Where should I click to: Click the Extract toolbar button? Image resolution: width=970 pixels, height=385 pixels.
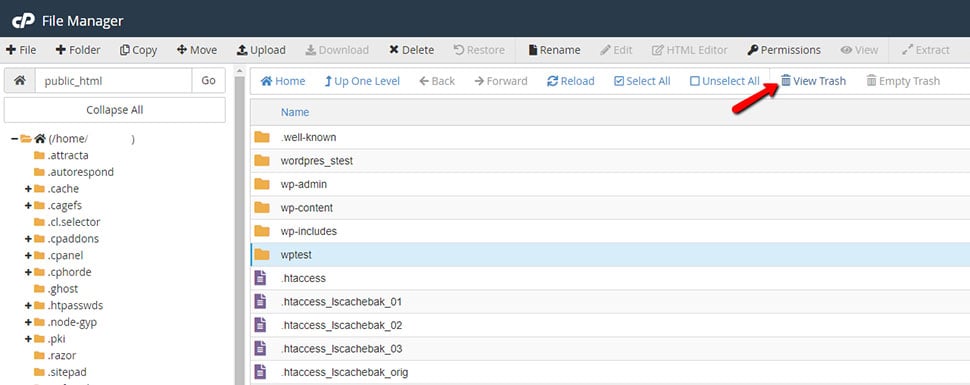click(926, 50)
